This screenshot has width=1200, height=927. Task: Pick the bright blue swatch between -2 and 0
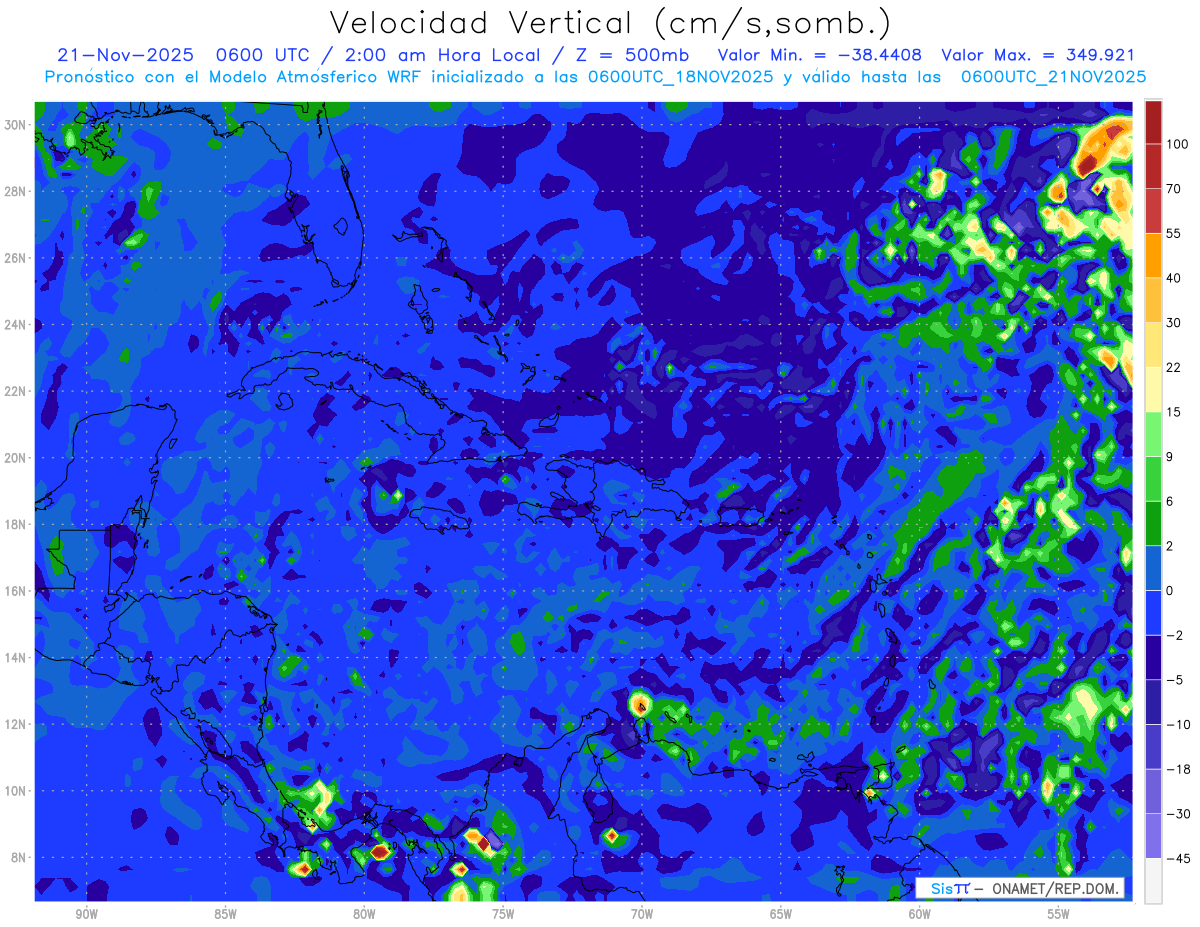click(x=1153, y=612)
